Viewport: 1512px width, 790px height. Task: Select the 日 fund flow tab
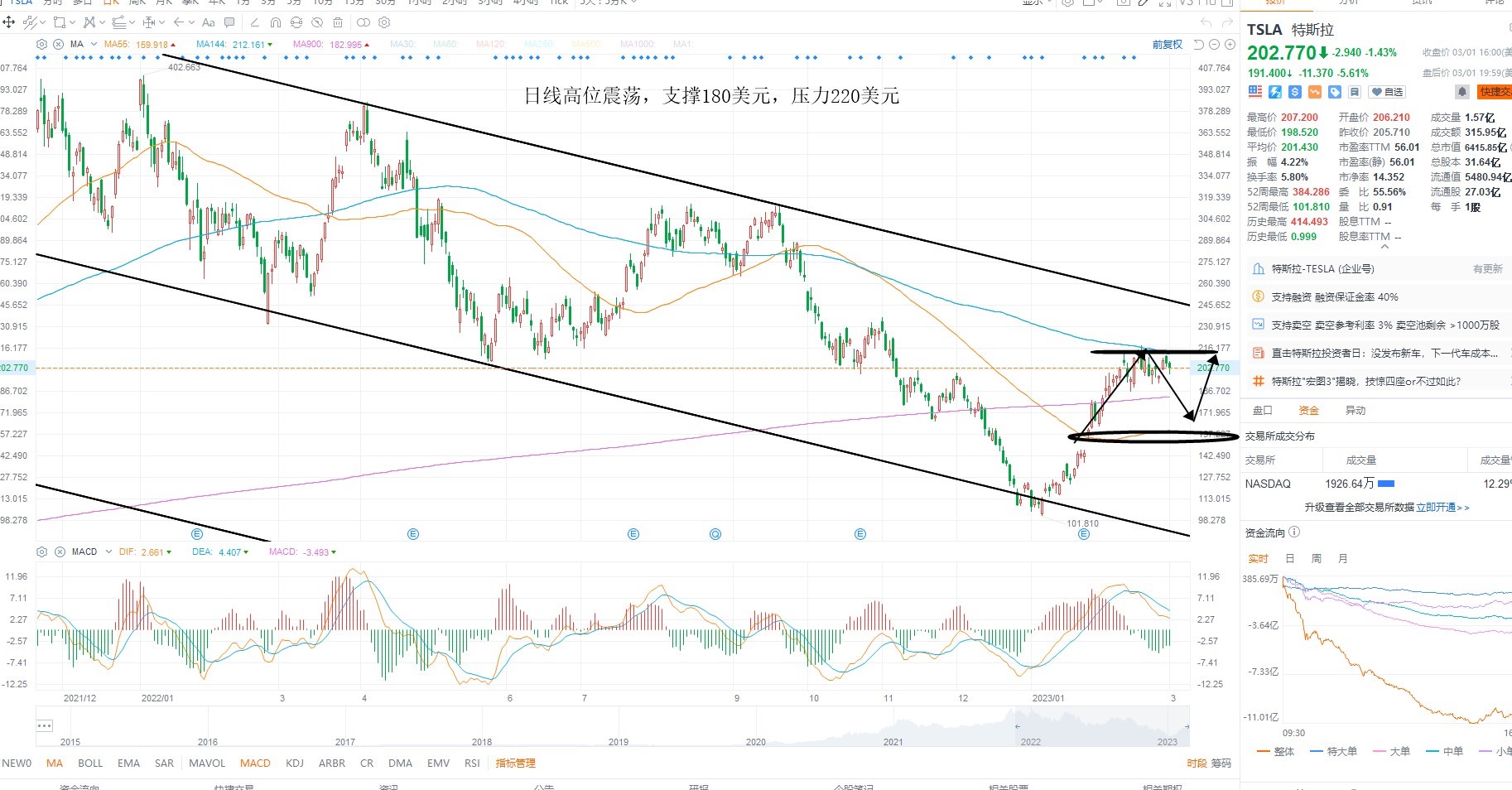(1289, 559)
